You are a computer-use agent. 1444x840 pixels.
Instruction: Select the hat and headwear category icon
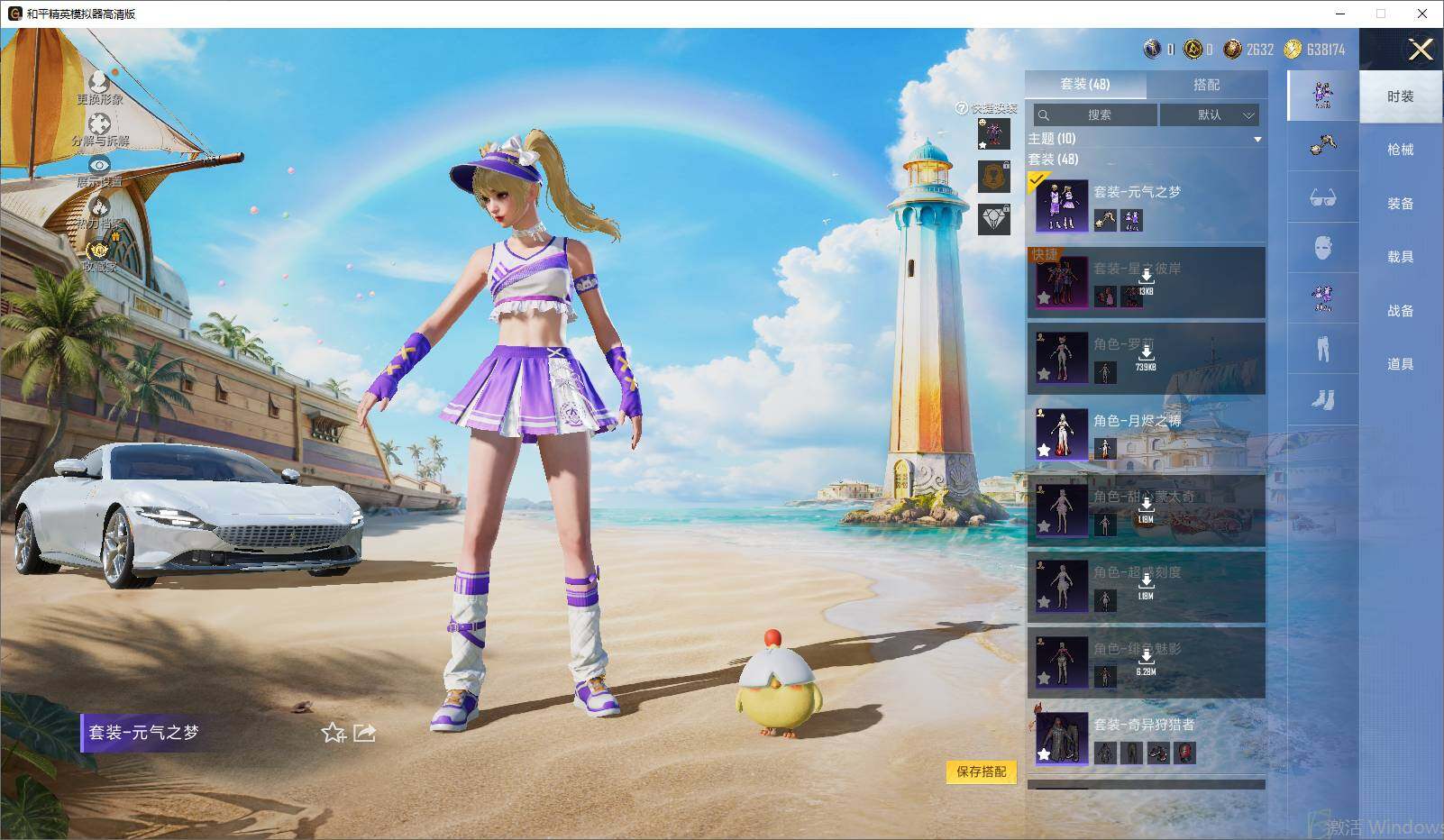1322,145
